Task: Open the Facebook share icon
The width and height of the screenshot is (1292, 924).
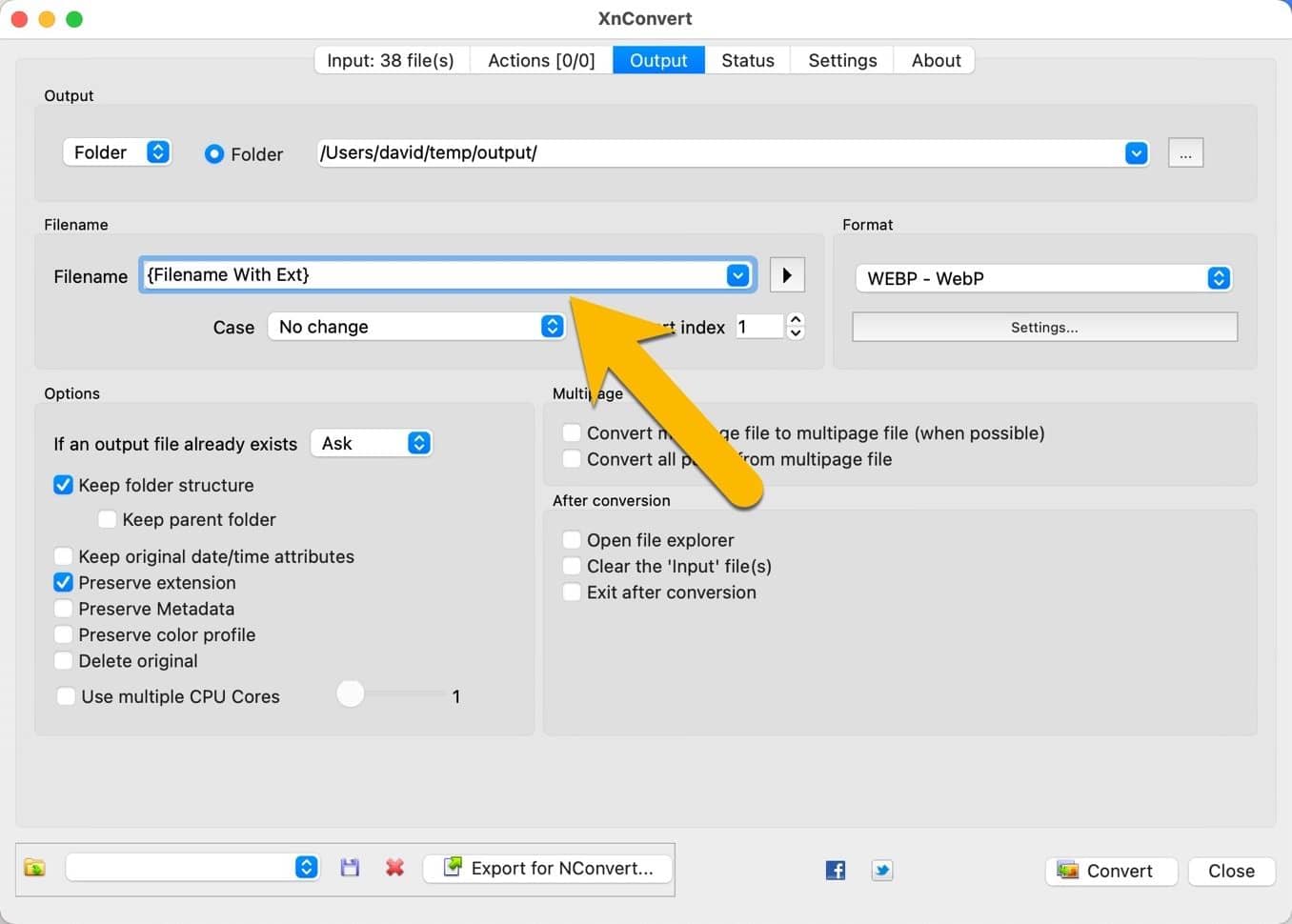Action: [x=836, y=870]
